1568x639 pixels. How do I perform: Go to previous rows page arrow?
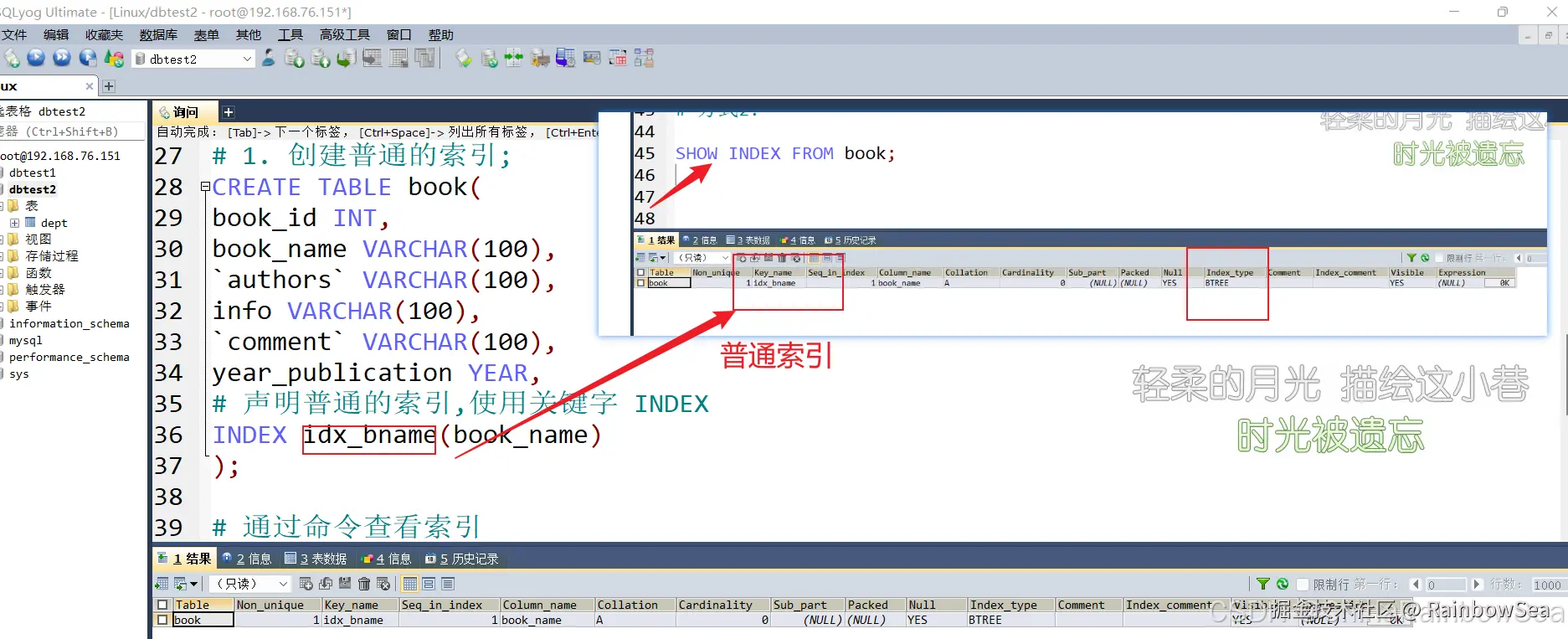1416,585
